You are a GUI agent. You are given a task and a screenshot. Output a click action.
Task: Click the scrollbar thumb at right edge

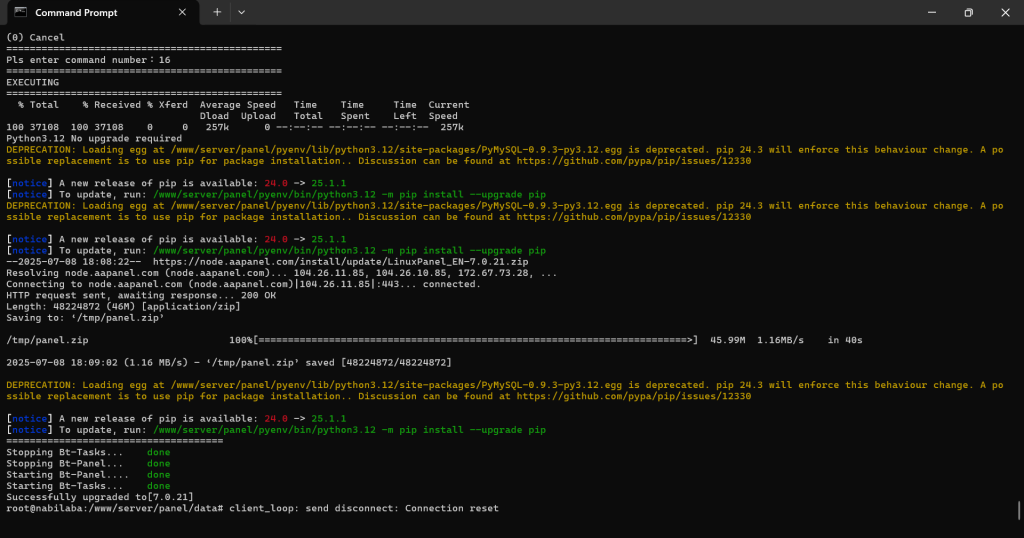point(1019,509)
